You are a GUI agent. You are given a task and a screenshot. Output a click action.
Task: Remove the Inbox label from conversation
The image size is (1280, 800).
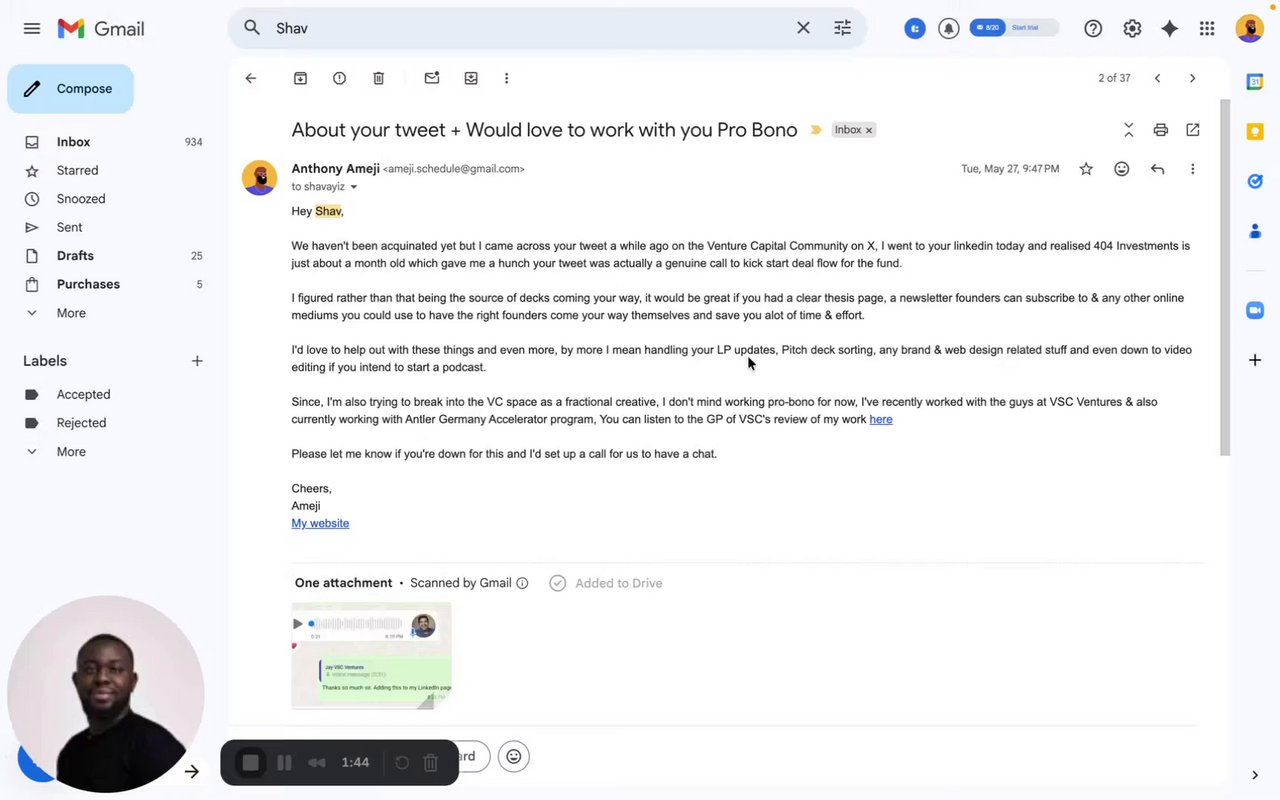pos(869,130)
